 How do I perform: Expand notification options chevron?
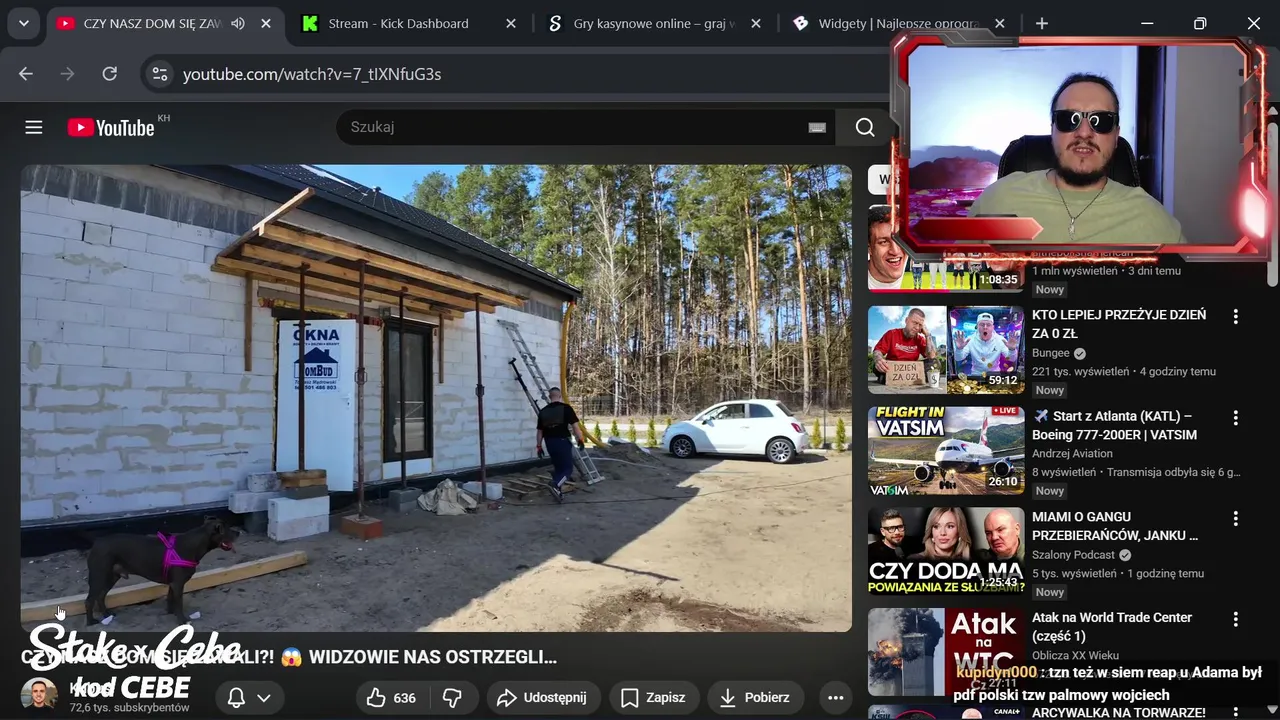264,698
